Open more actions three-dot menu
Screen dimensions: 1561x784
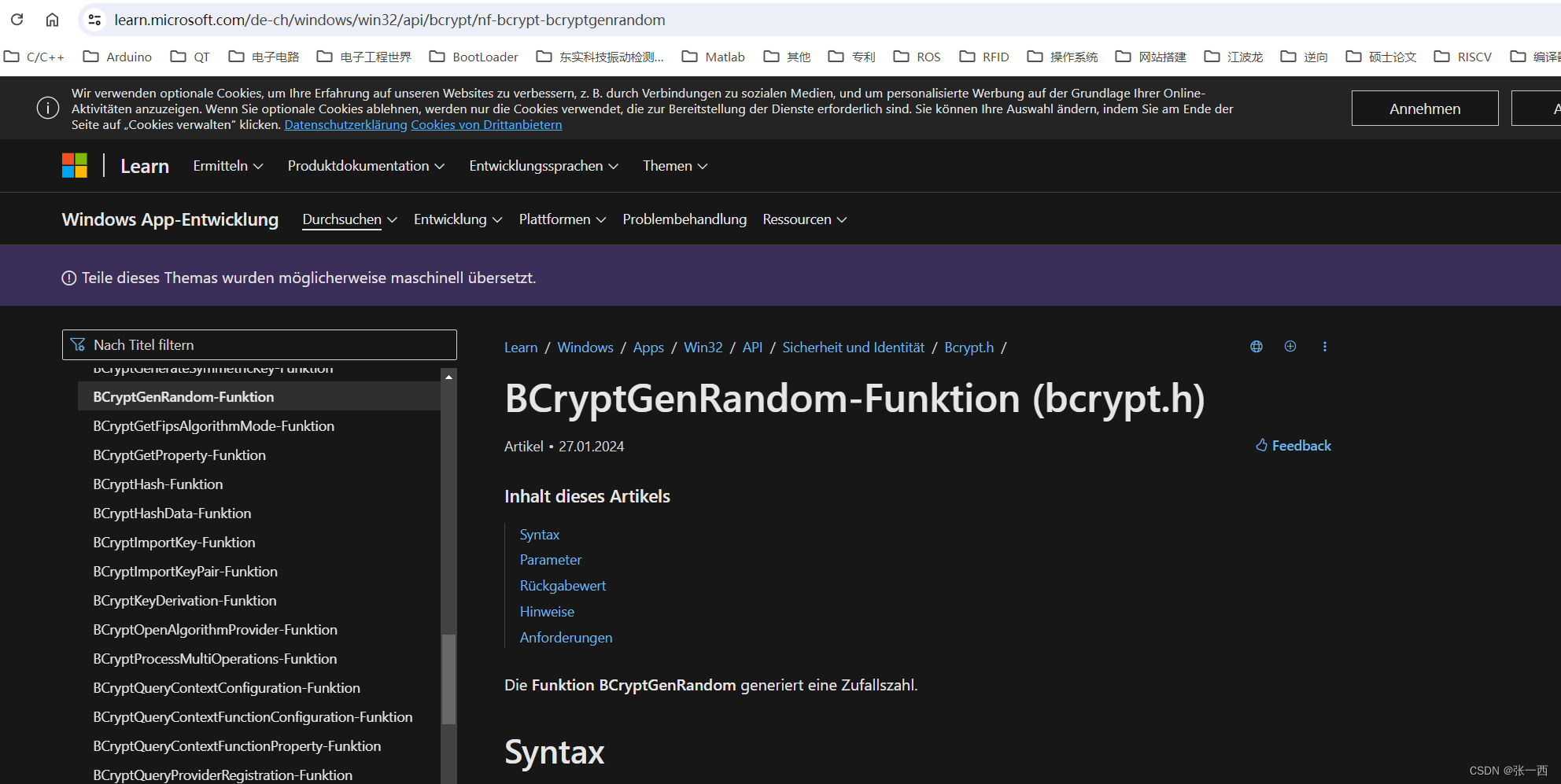click(x=1325, y=347)
